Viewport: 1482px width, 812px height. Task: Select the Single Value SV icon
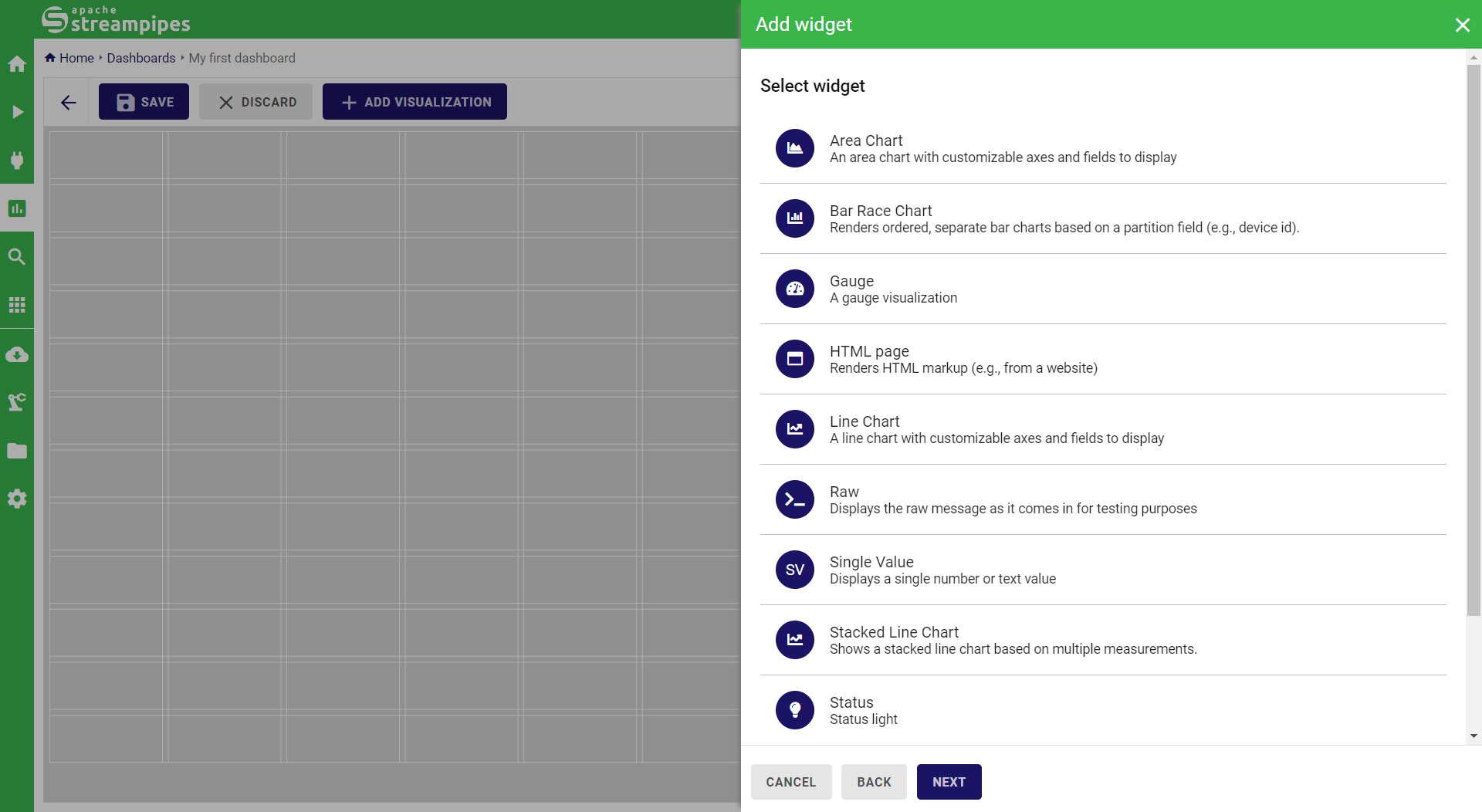794,570
